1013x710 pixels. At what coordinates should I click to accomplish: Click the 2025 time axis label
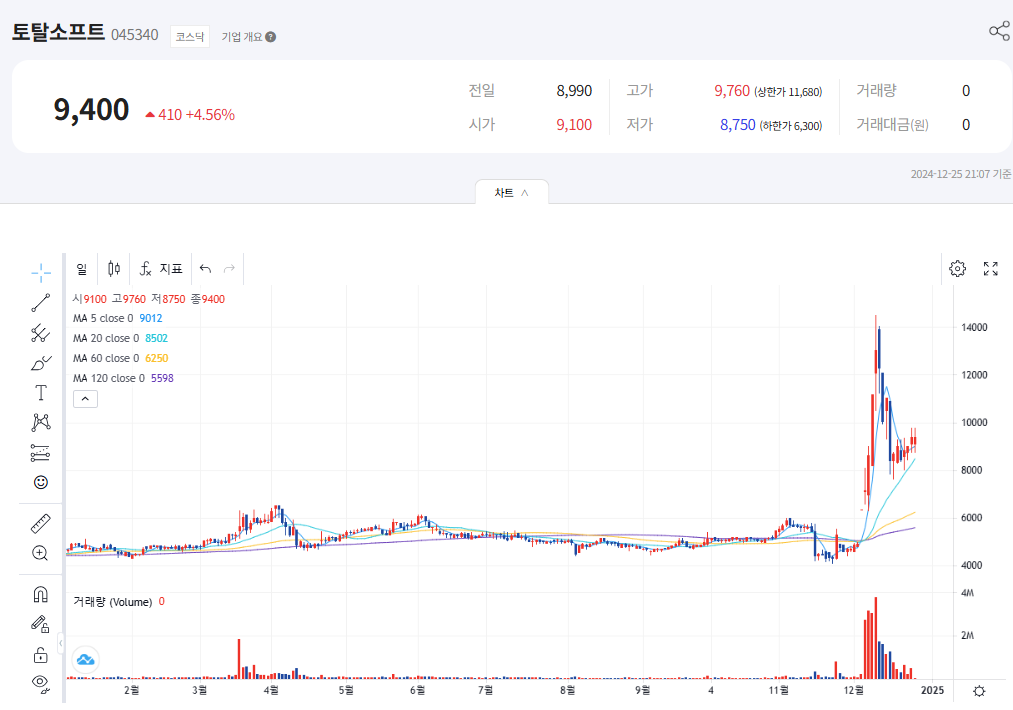point(932,691)
